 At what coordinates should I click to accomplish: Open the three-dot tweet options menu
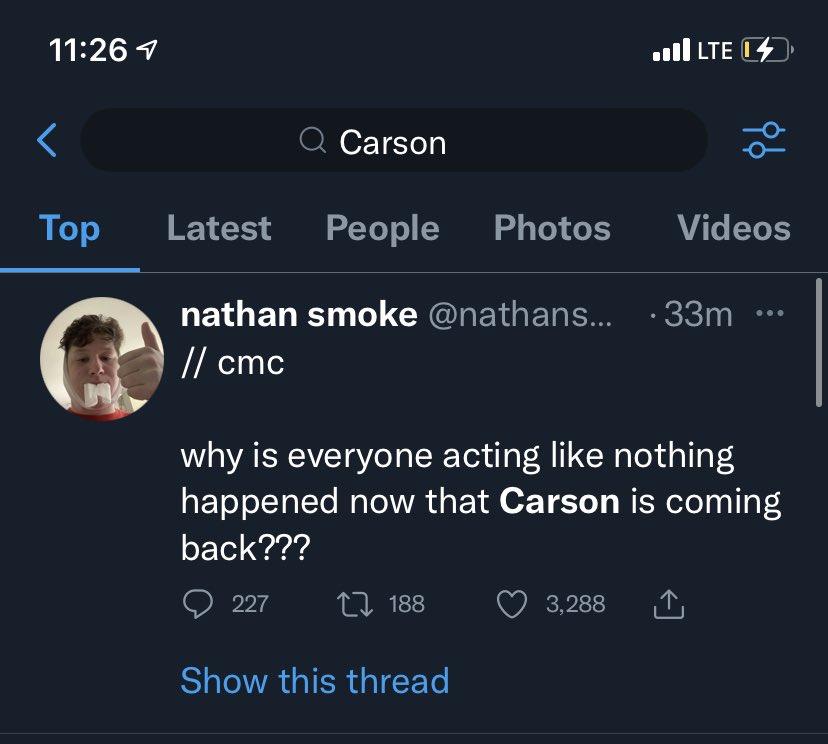point(770,314)
